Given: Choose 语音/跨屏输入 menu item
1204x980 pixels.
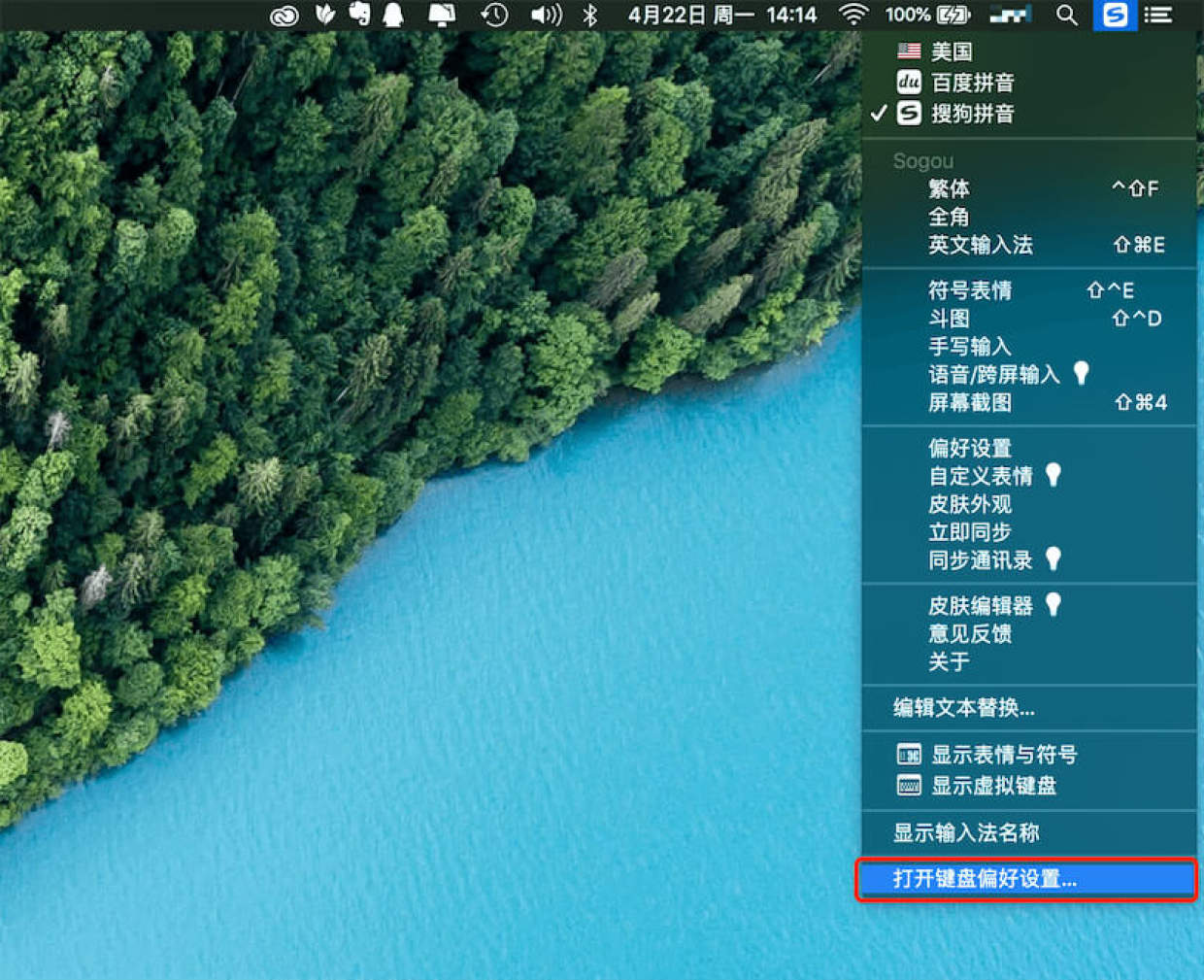Looking at the screenshot, I should [1029, 375].
